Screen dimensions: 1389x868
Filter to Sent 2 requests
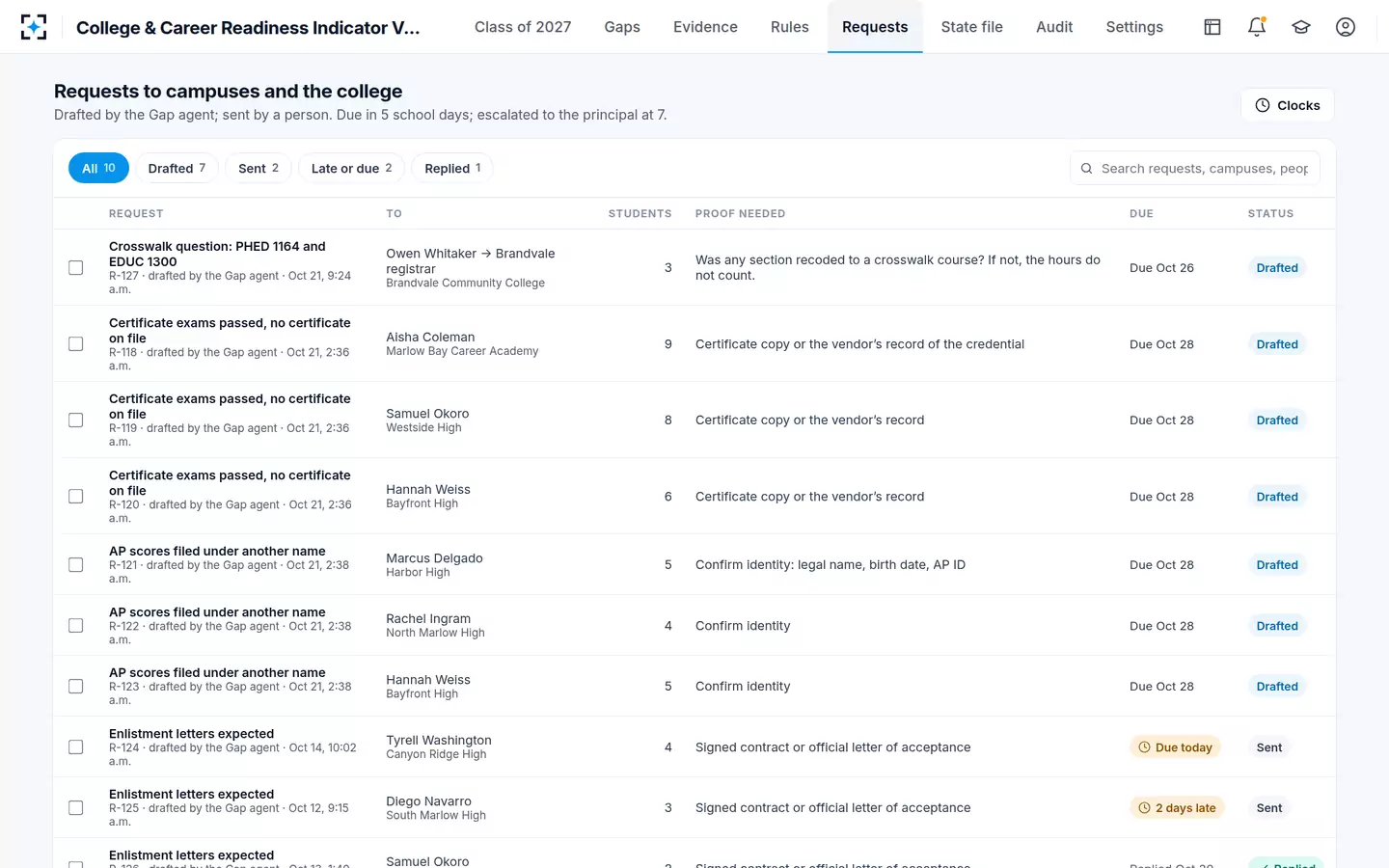pos(259,168)
